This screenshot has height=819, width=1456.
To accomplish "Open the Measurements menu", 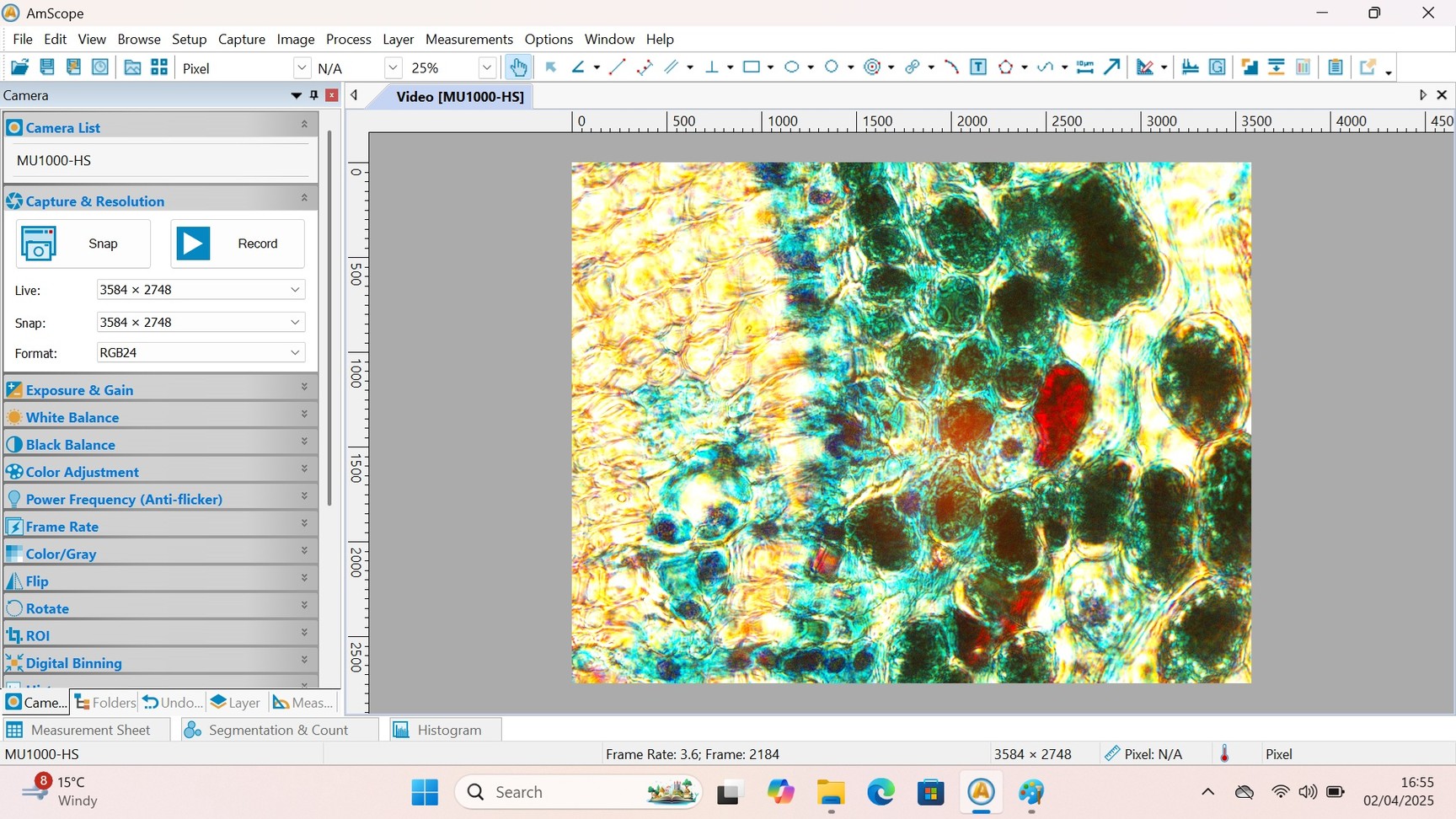I will 468,39.
